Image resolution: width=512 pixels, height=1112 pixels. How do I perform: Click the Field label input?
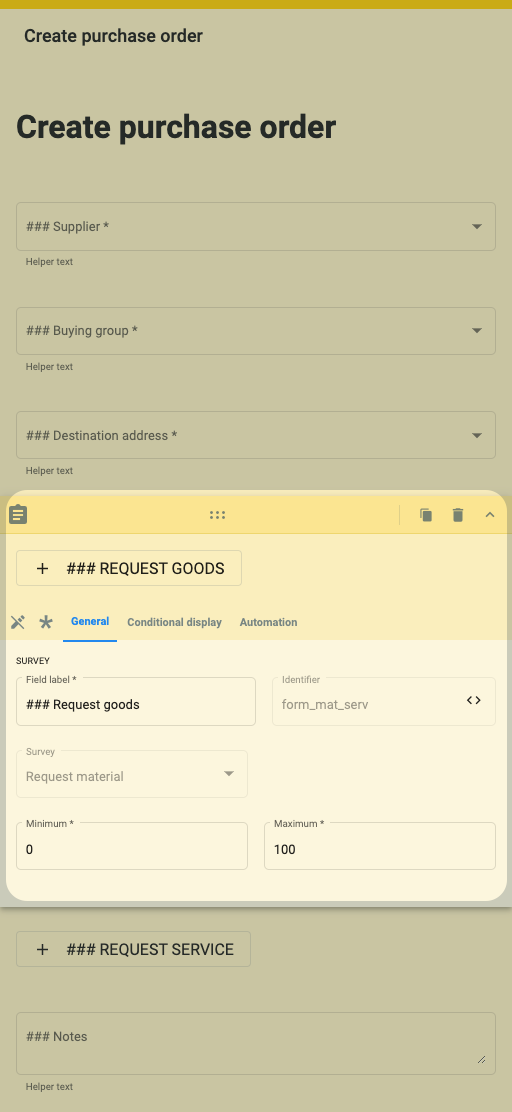136,702
